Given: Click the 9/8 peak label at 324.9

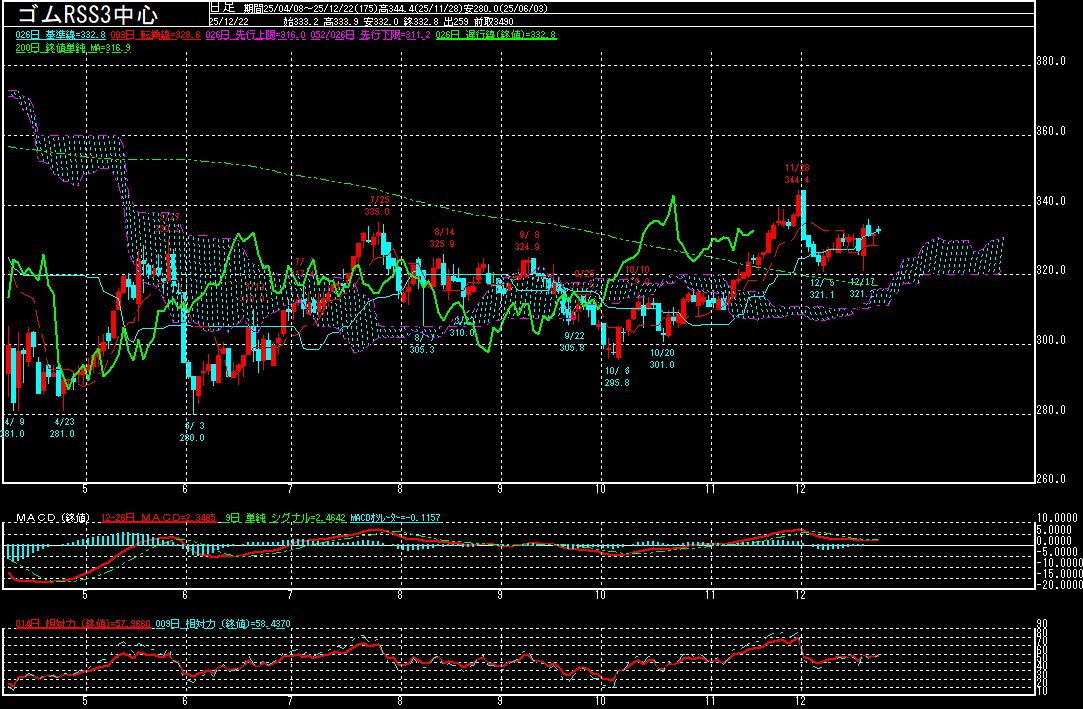Looking at the screenshot, I should tap(527, 240).
